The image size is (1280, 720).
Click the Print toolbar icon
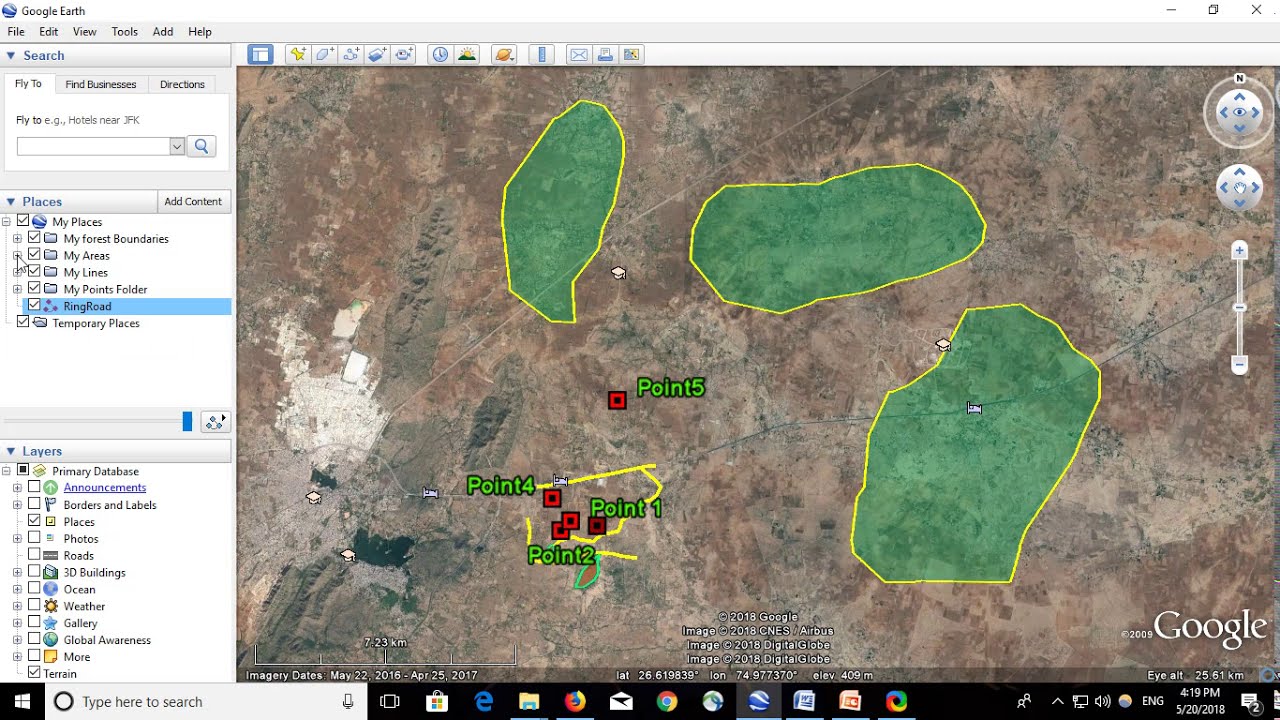[x=605, y=55]
